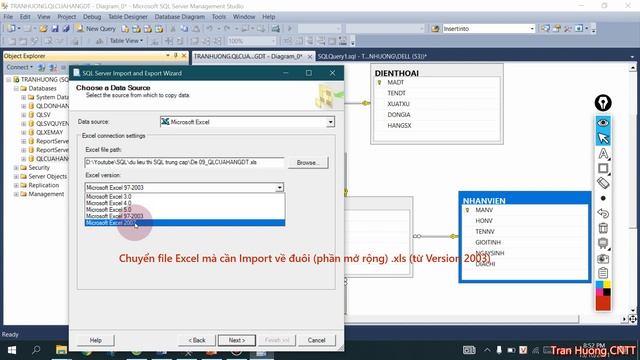
Task: Open the File menu
Action: click(8, 17)
